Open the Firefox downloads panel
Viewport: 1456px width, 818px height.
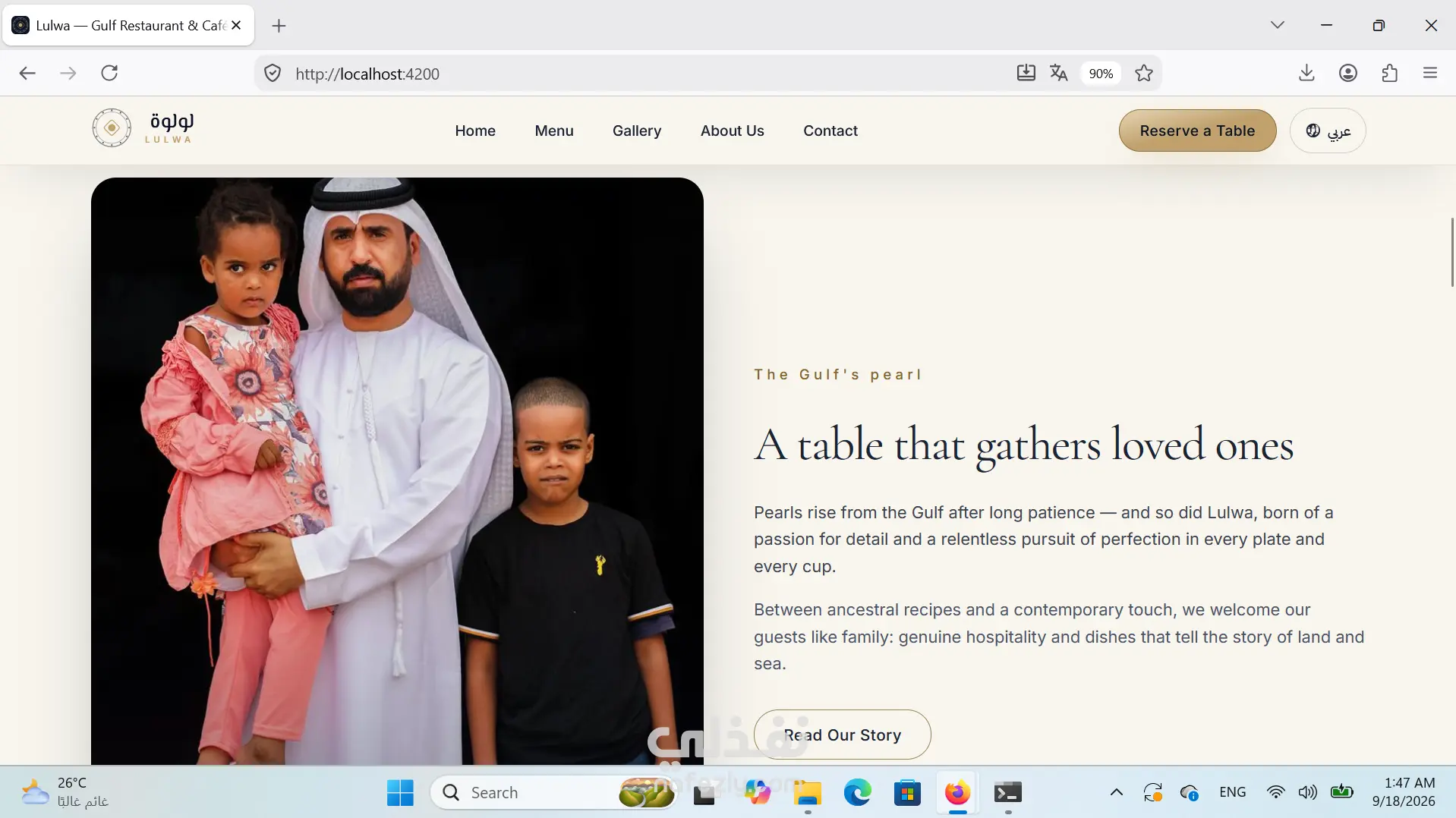point(1306,73)
